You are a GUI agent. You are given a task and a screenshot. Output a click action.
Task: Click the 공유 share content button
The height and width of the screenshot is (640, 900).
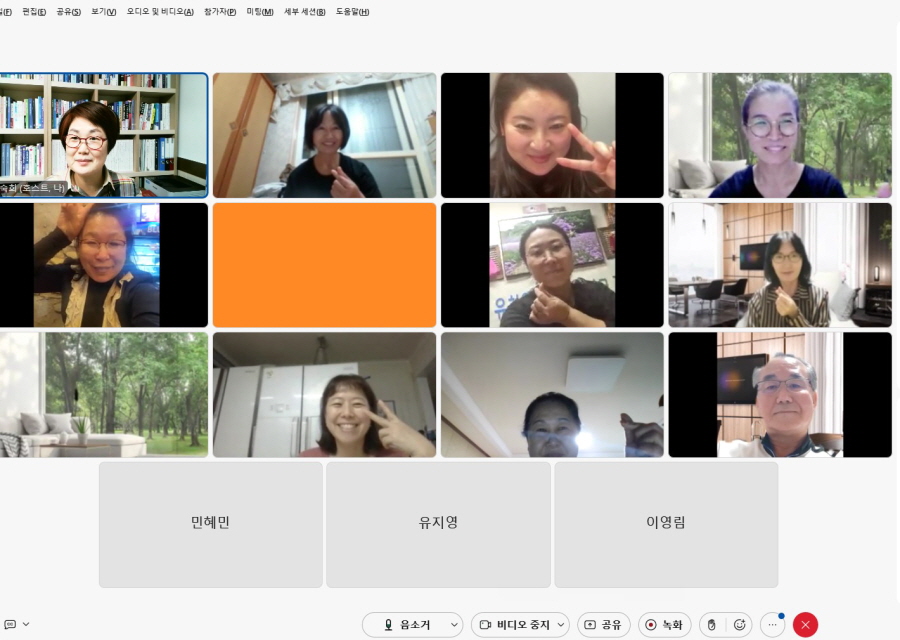point(603,625)
